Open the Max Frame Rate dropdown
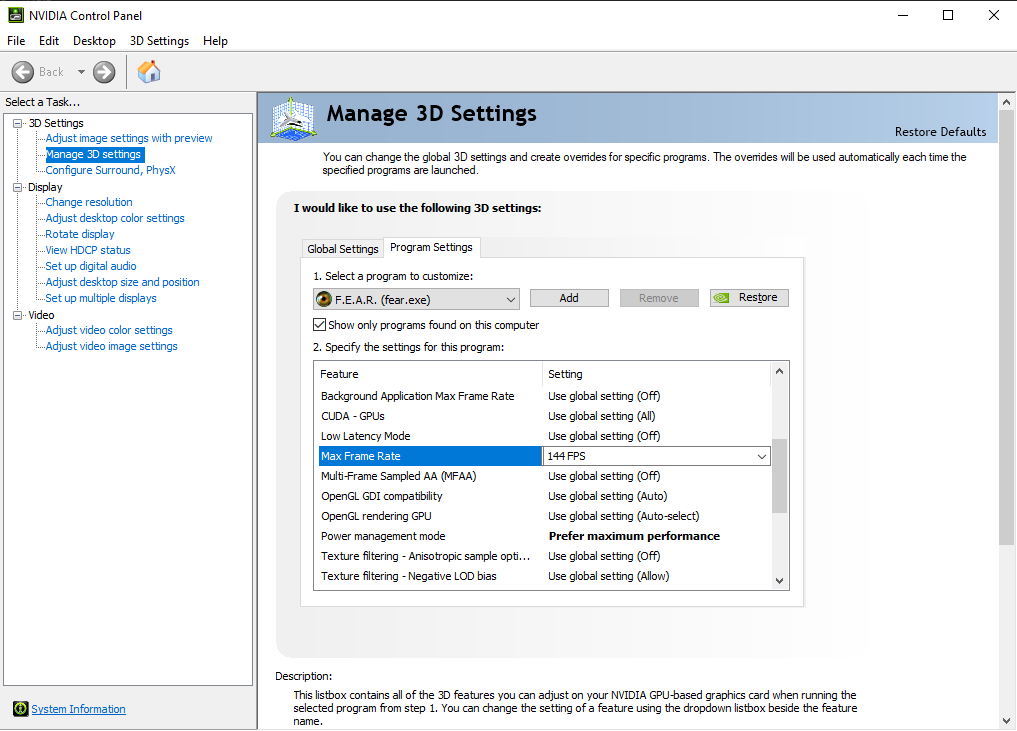Image resolution: width=1017 pixels, height=731 pixels. pos(762,456)
